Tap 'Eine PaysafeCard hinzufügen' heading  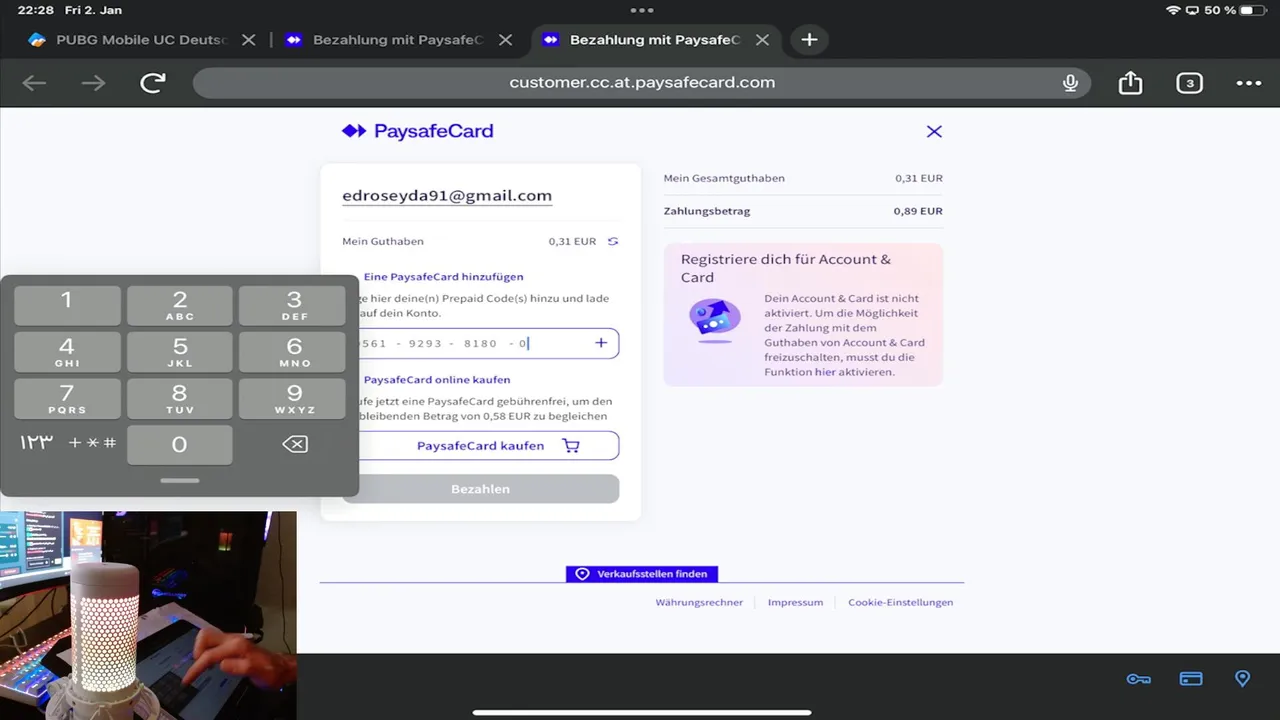click(443, 277)
